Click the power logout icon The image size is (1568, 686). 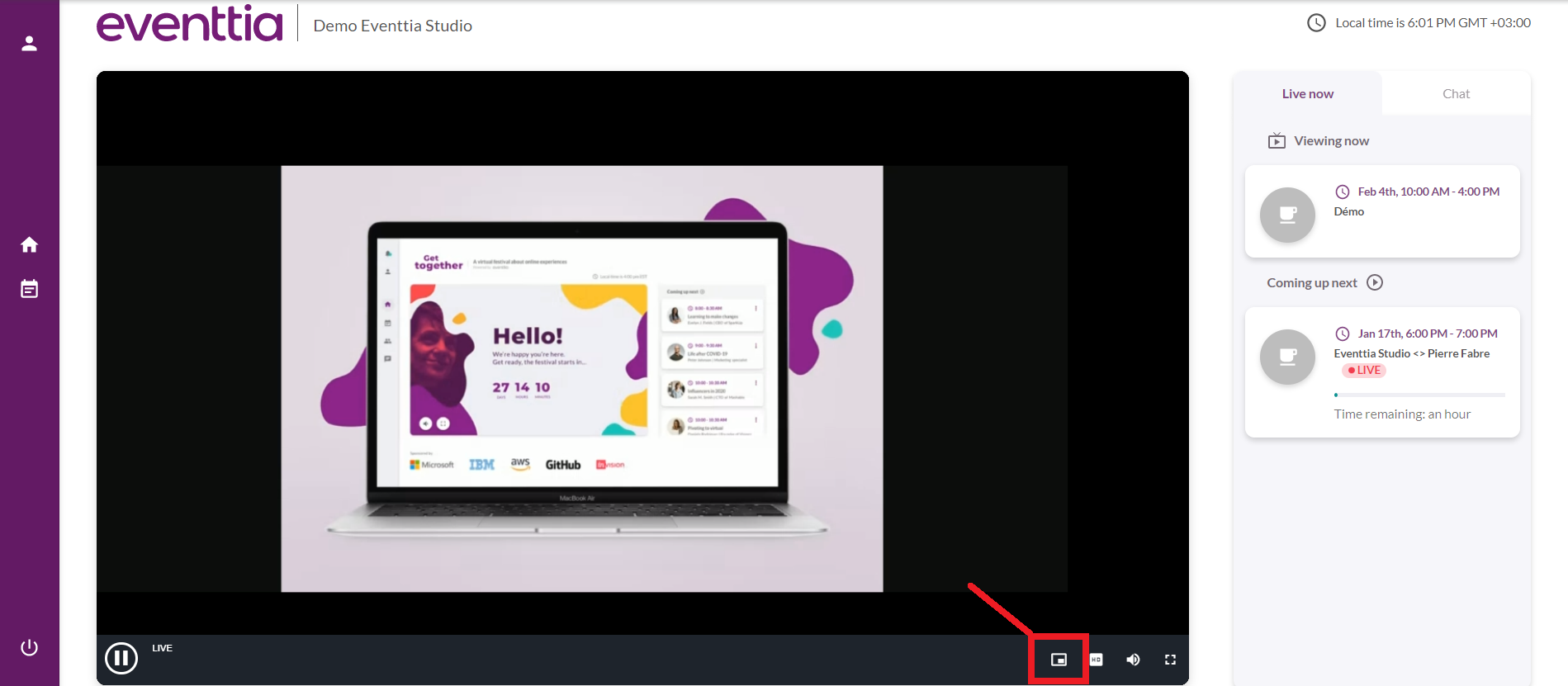tap(29, 647)
